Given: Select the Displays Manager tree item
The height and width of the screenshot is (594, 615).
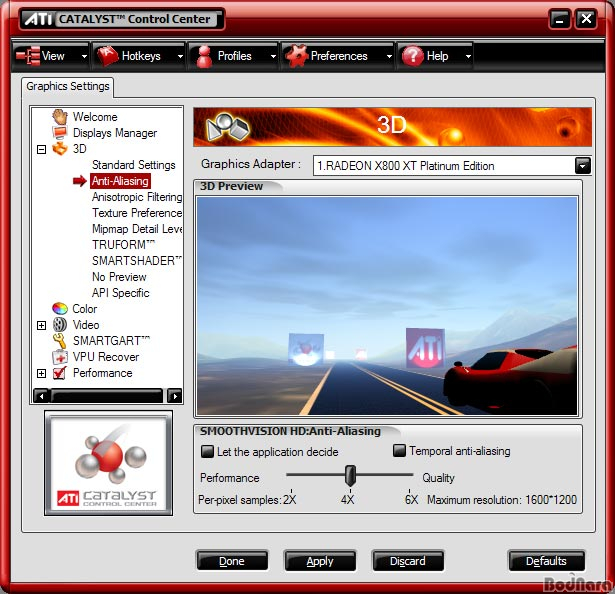Looking at the screenshot, I should 115,133.
